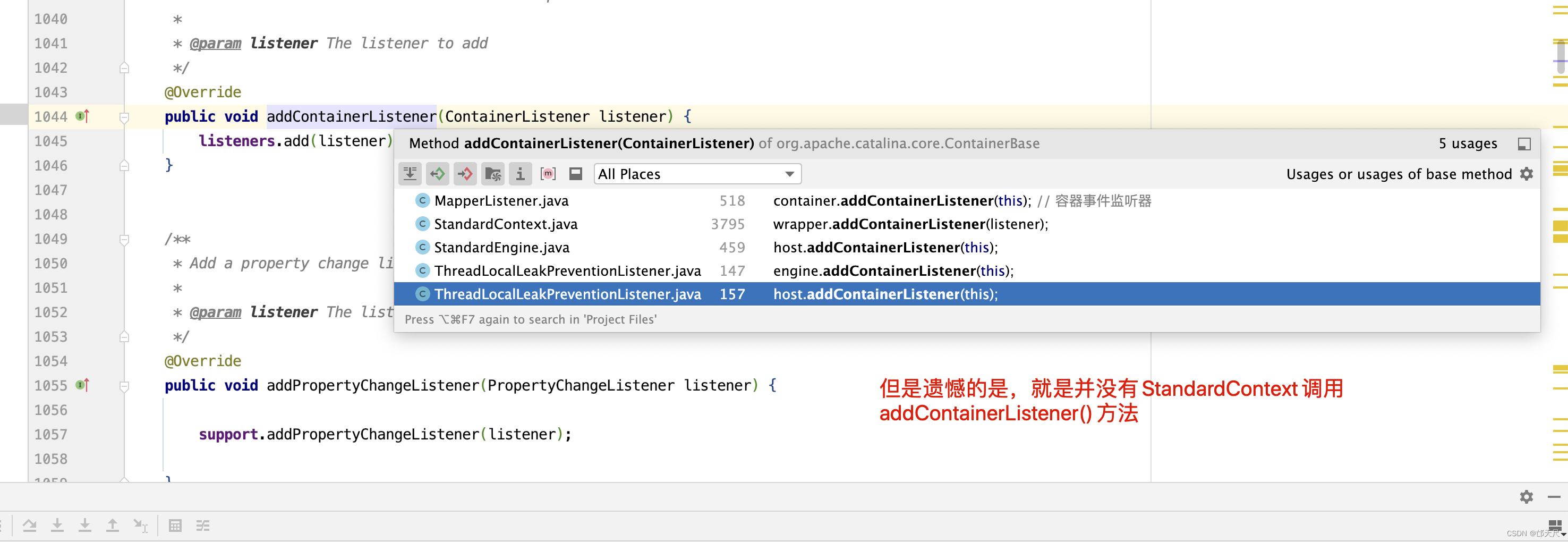
Task: Click 'Usages or usages of base method' label
Action: coord(1399,174)
